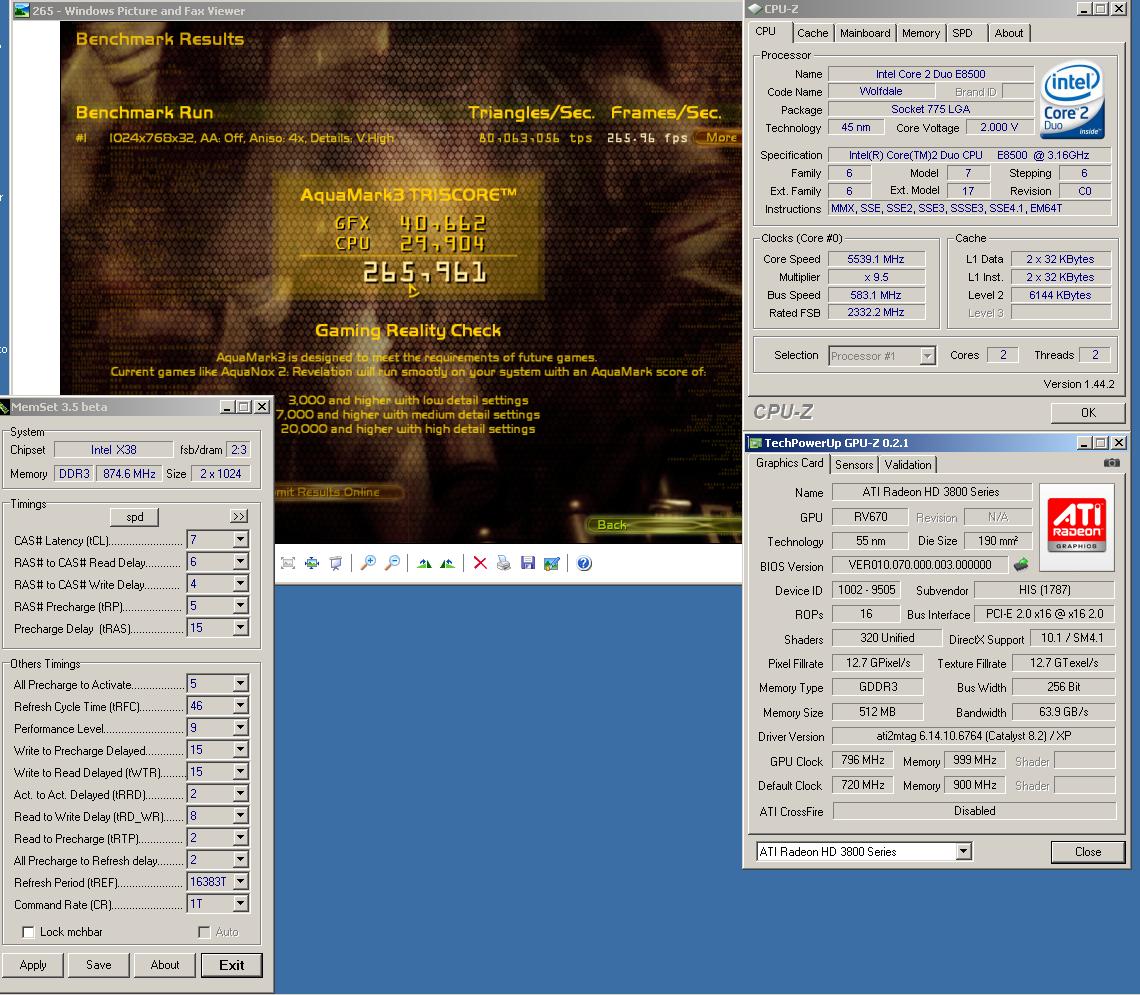Screen dimensions: 1140x995
Task: Open the GPU-Z graphics card selector dropdown
Action: point(963,851)
